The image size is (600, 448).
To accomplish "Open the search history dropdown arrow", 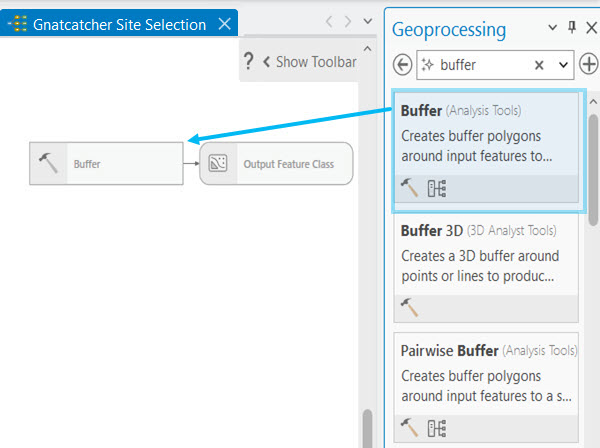I will point(562,64).
